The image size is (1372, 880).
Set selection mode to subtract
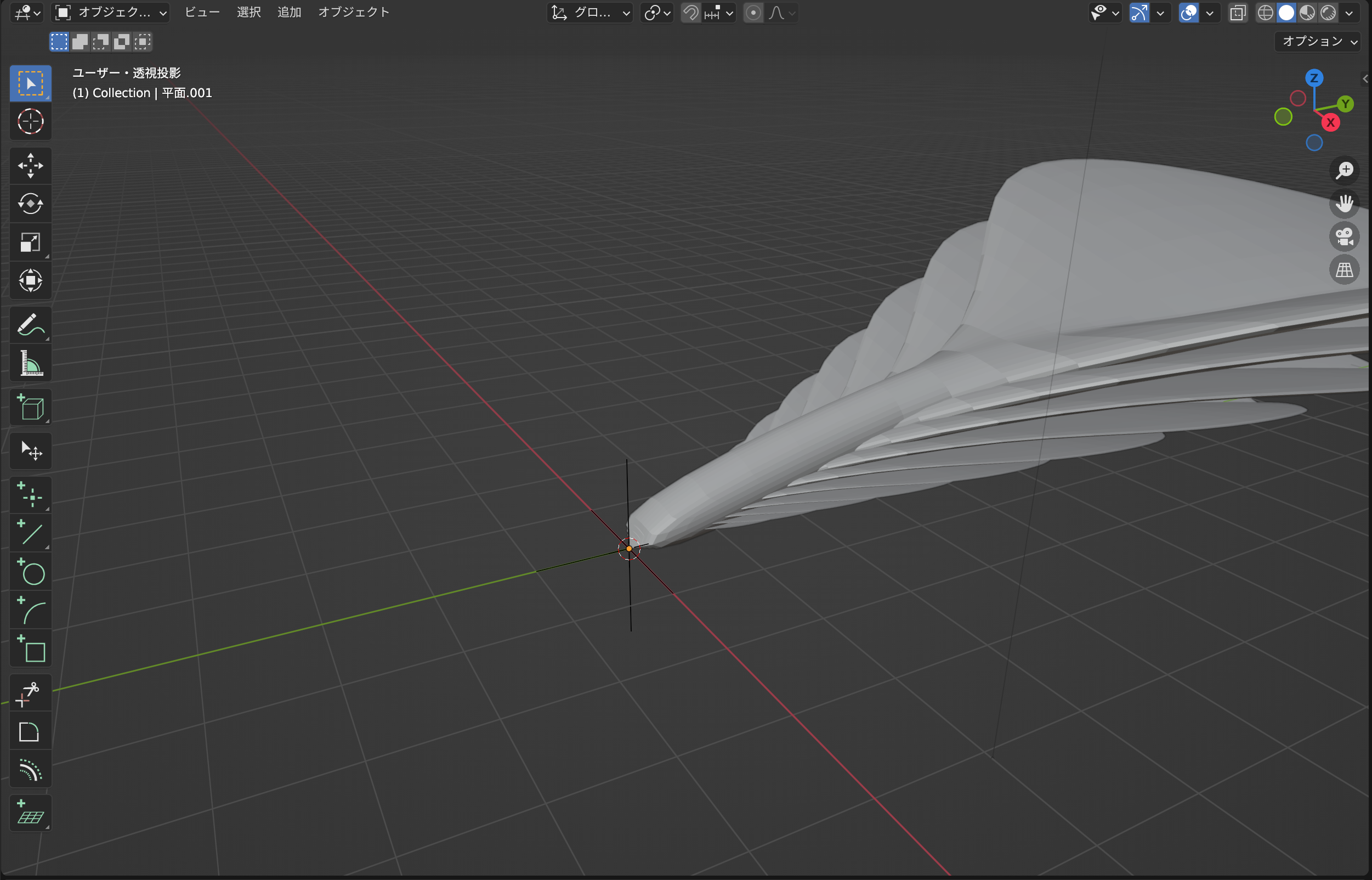tap(101, 41)
